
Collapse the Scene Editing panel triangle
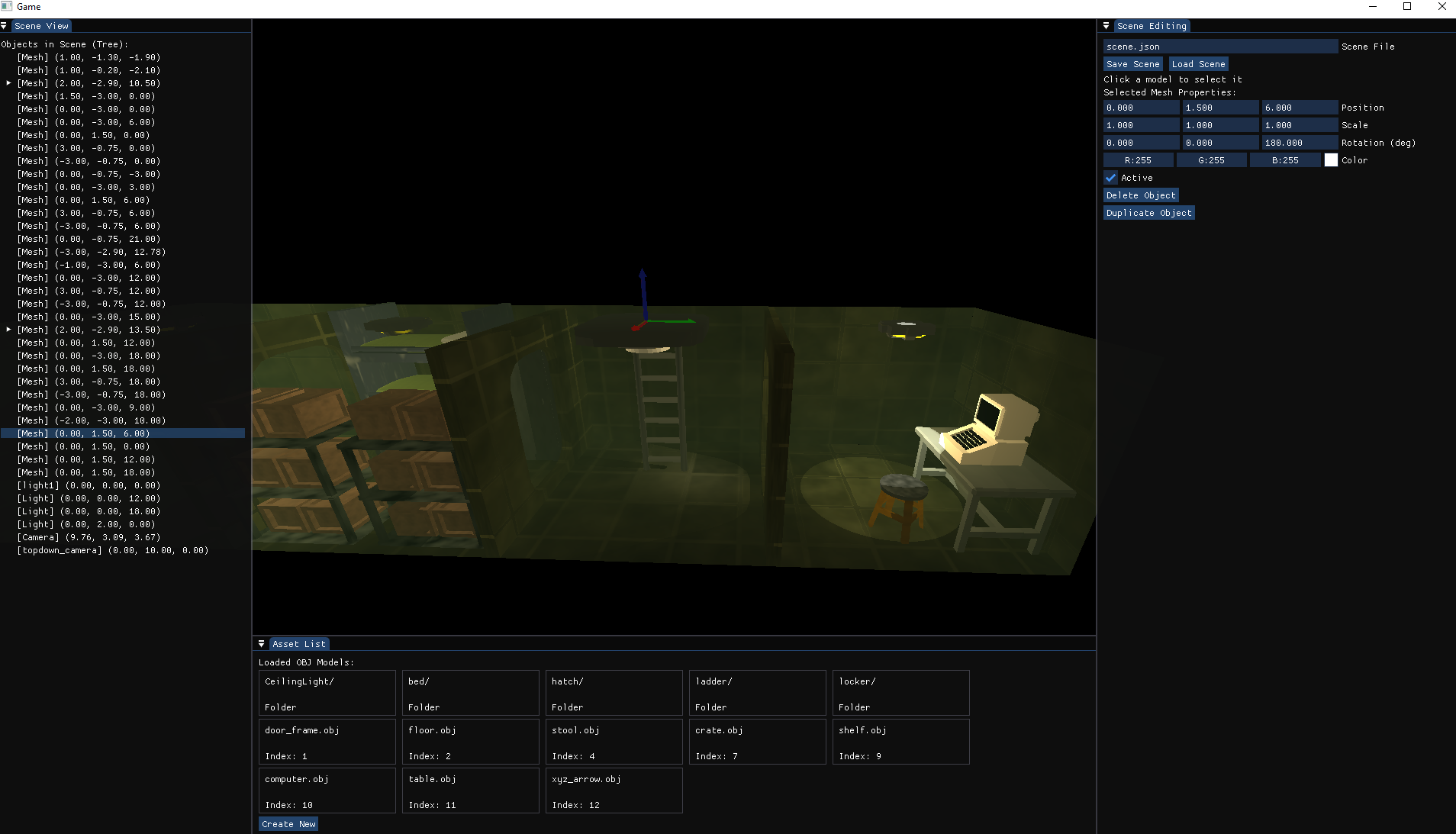[1106, 26]
